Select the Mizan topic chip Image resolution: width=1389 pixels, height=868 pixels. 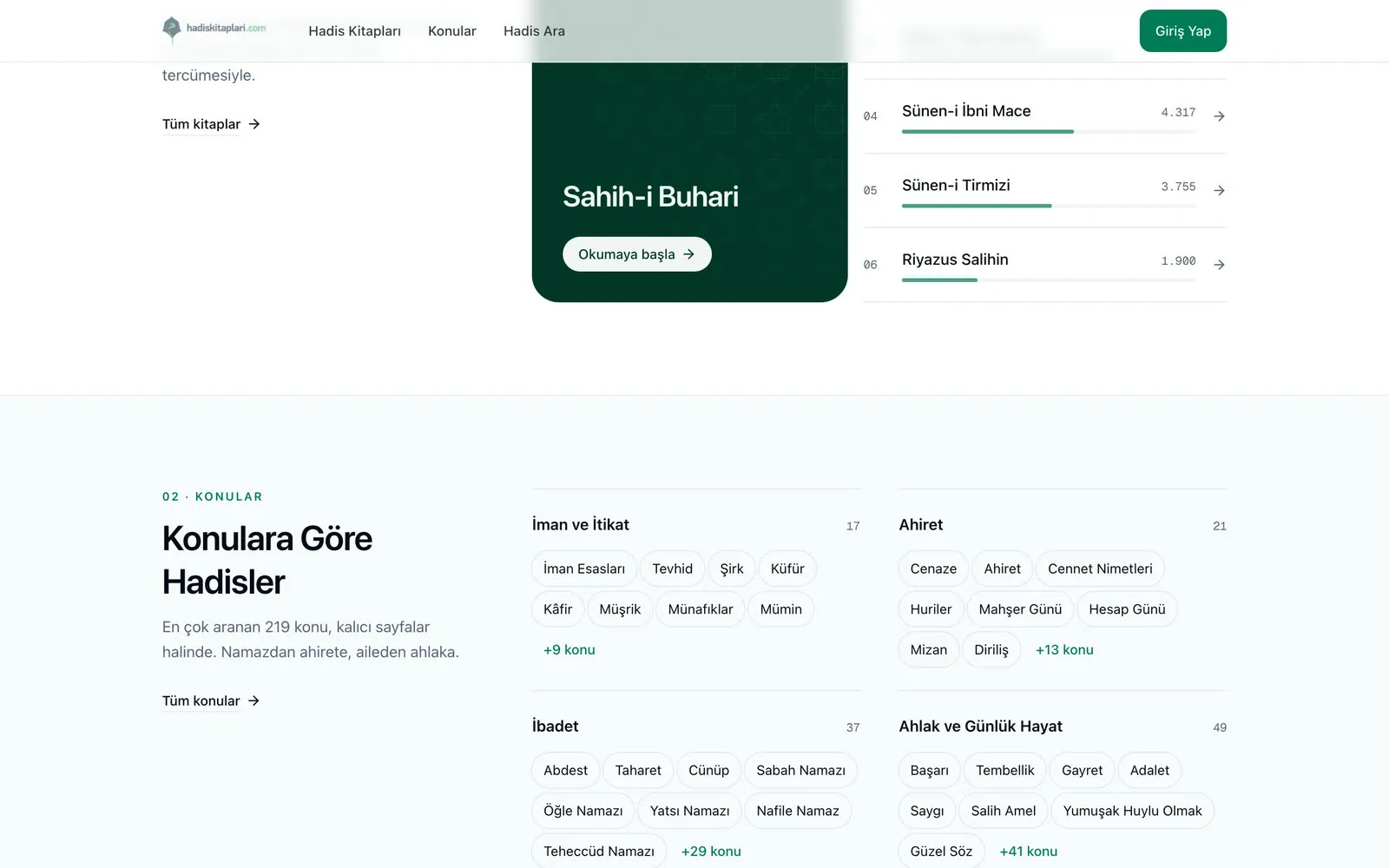(929, 650)
